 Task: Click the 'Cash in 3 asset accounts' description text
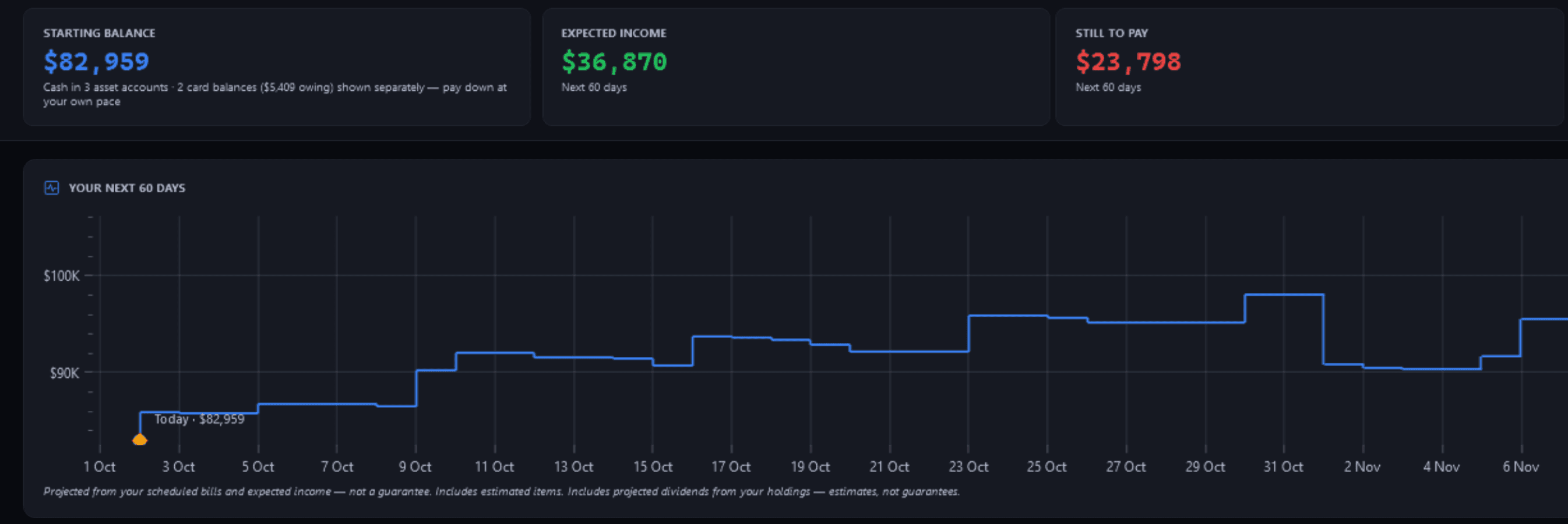[x=275, y=94]
